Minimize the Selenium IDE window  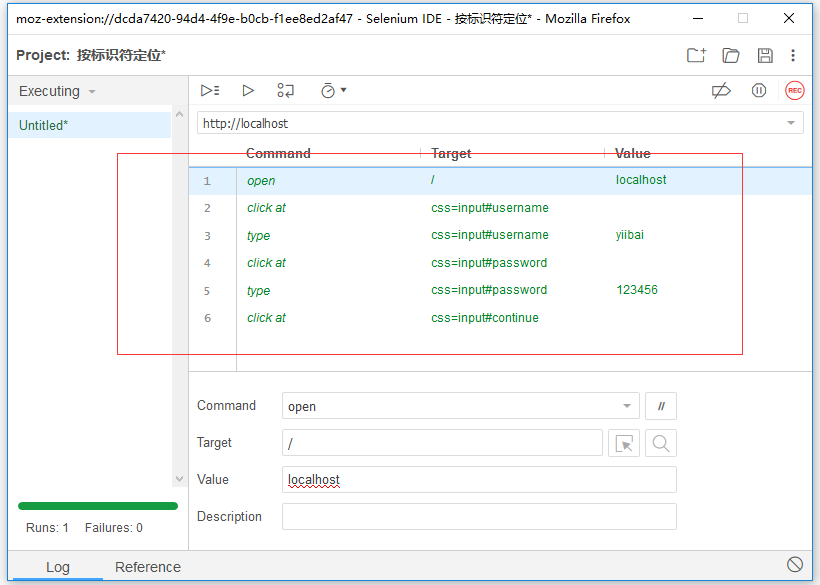click(698, 18)
